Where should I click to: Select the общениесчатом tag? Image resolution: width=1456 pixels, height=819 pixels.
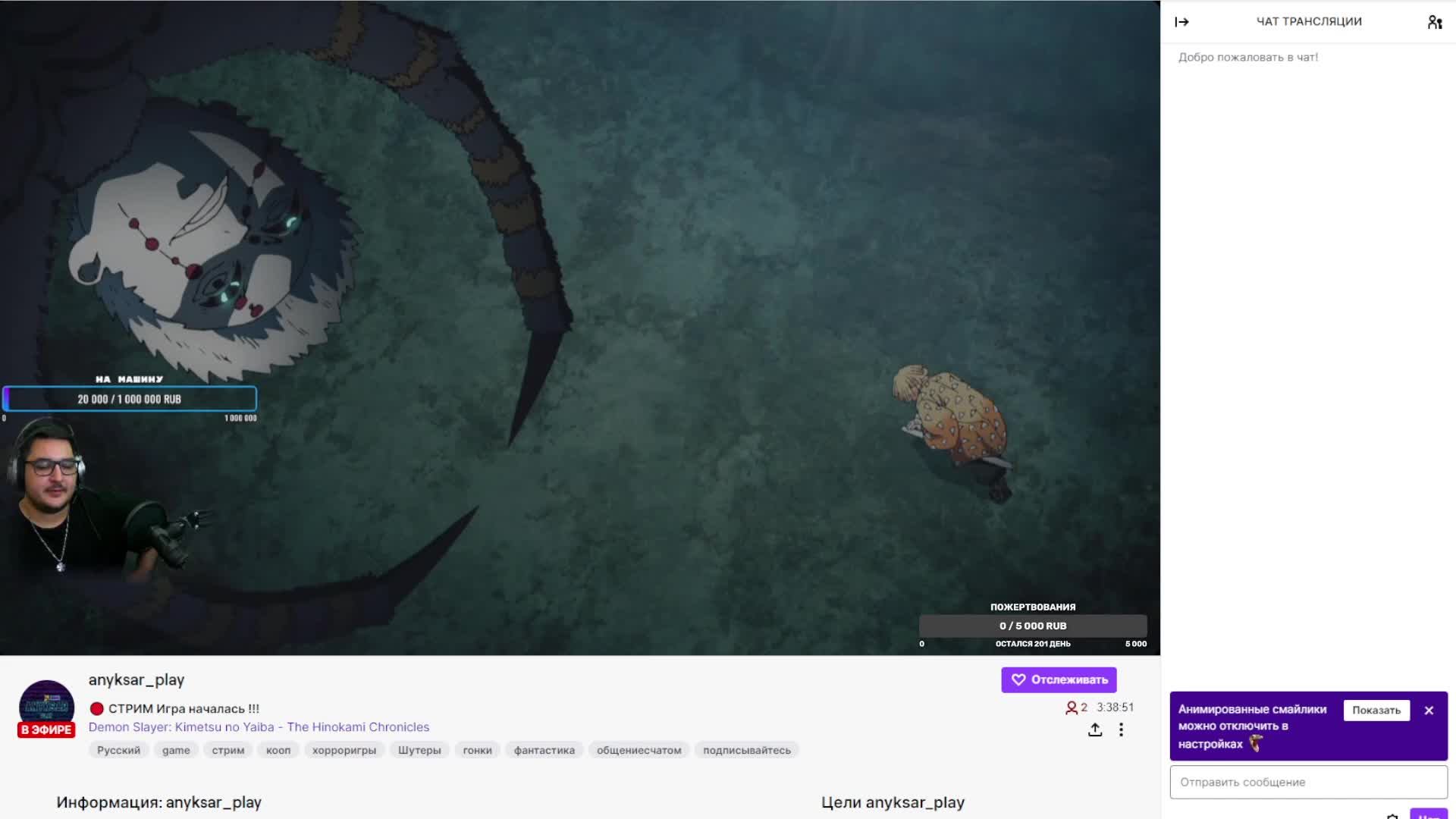pyautogui.click(x=639, y=750)
